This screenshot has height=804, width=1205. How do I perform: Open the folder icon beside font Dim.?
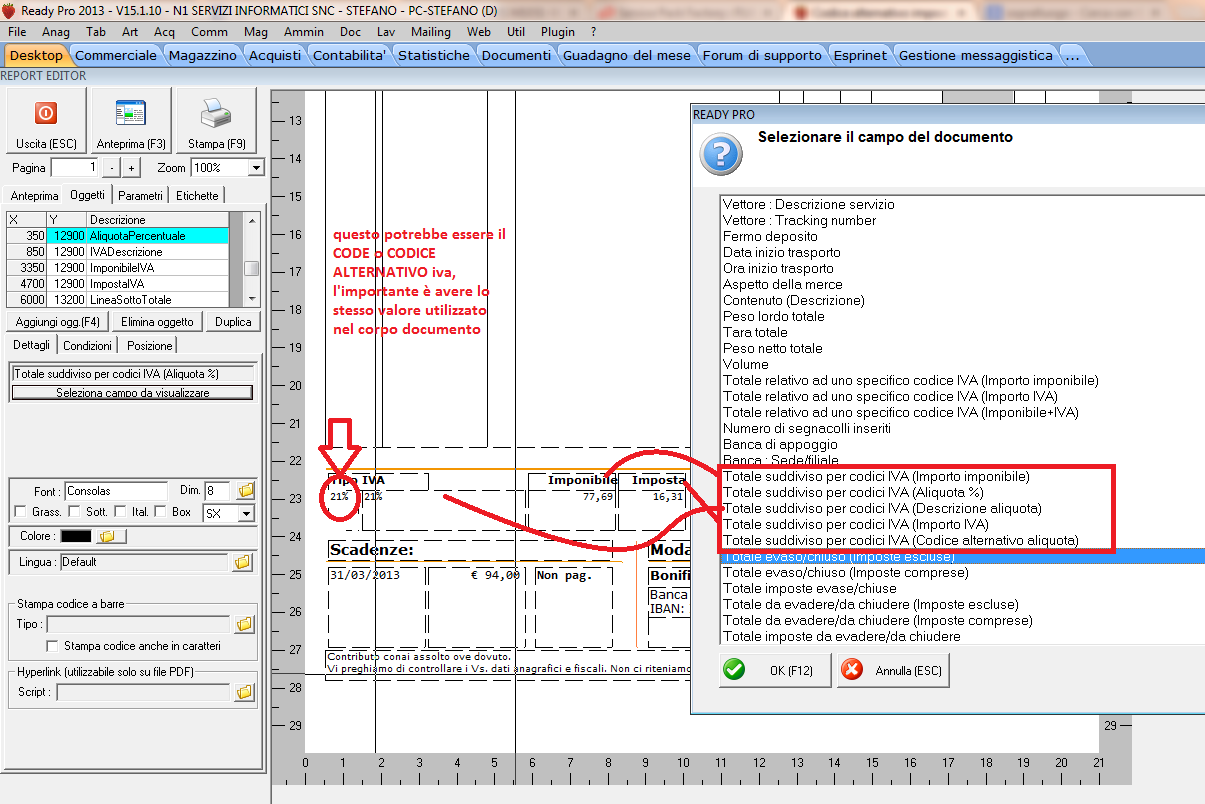click(x=246, y=491)
